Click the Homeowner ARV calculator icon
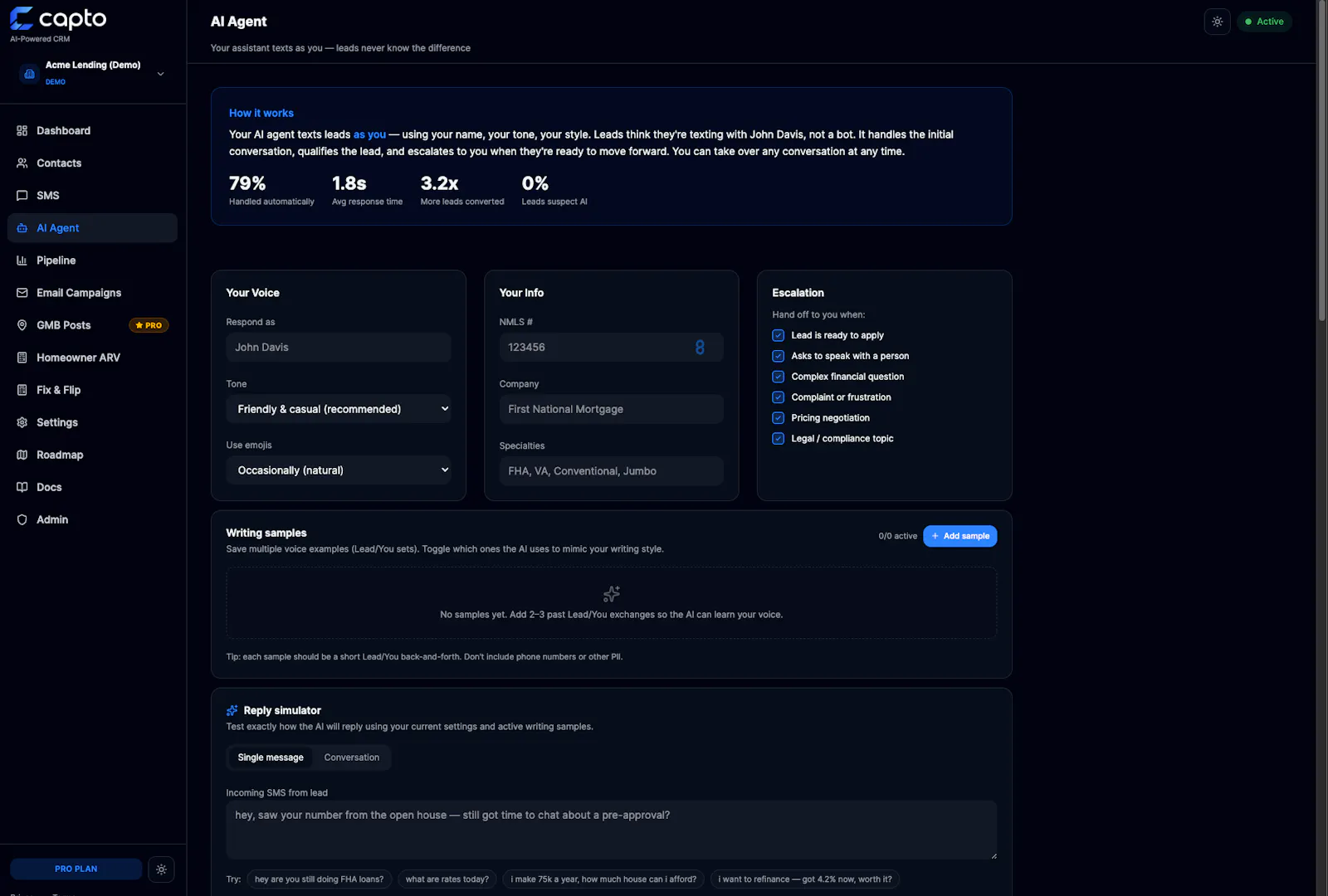1328x896 pixels. coord(22,358)
